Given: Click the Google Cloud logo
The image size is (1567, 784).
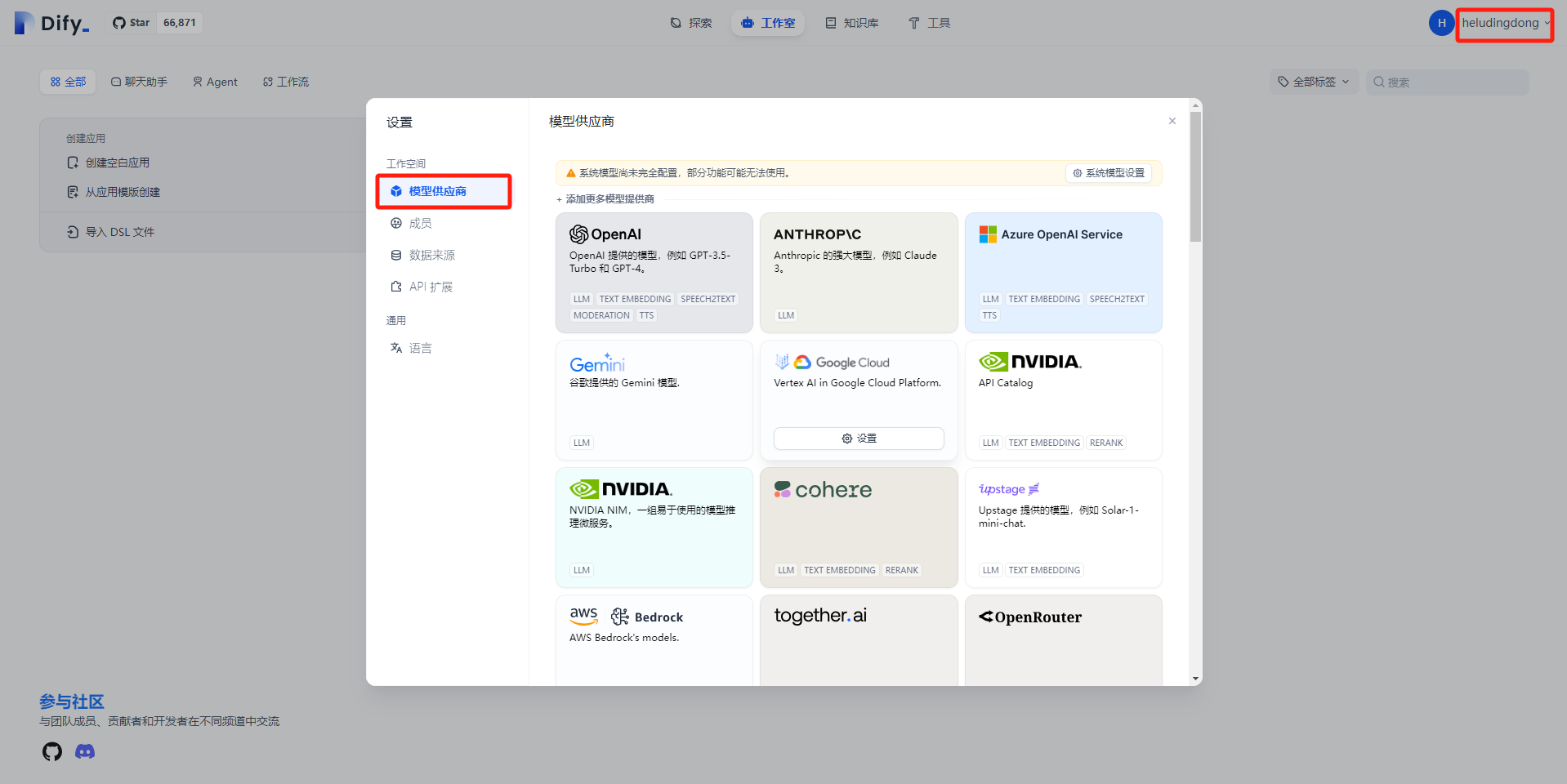Looking at the screenshot, I should click(832, 362).
